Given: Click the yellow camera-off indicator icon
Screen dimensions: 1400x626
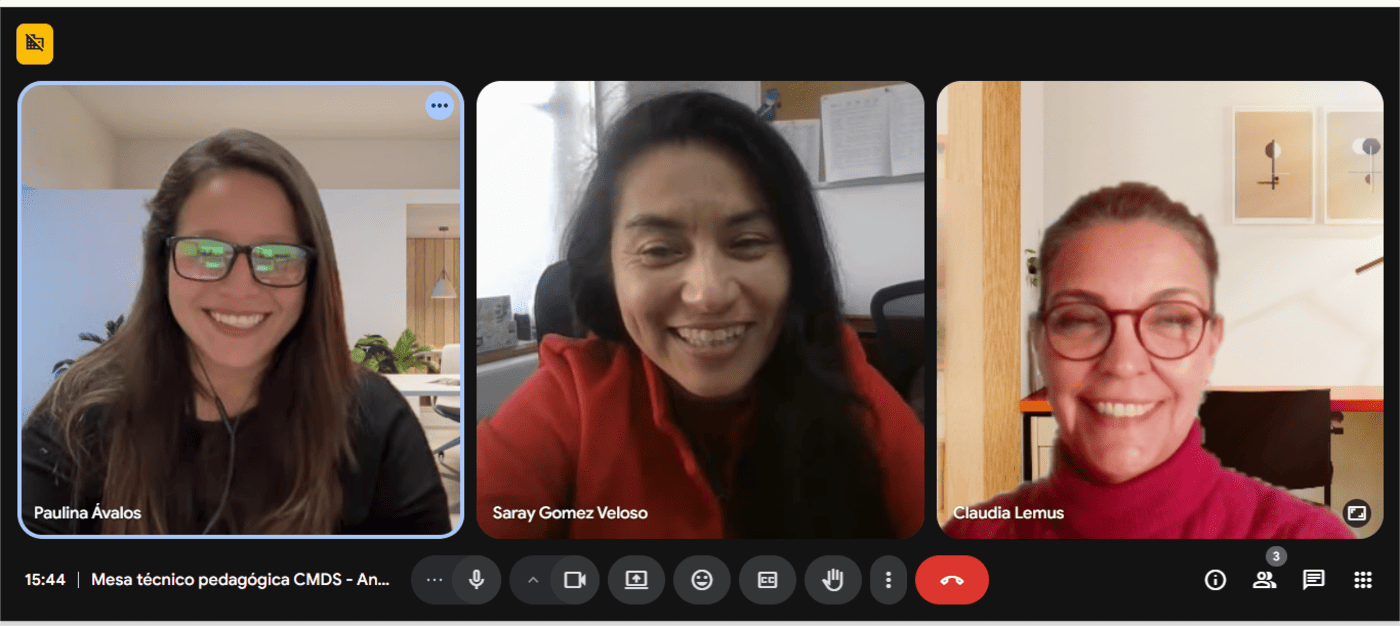Looking at the screenshot, I should pyautogui.click(x=35, y=43).
